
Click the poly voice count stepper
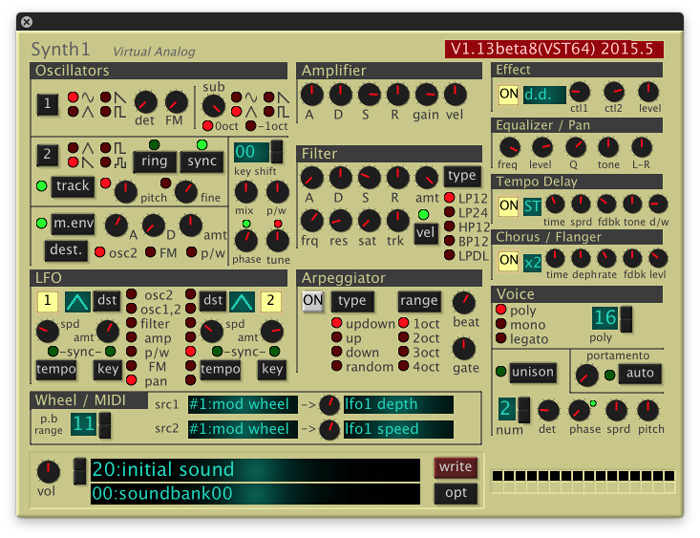click(x=627, y=319)
